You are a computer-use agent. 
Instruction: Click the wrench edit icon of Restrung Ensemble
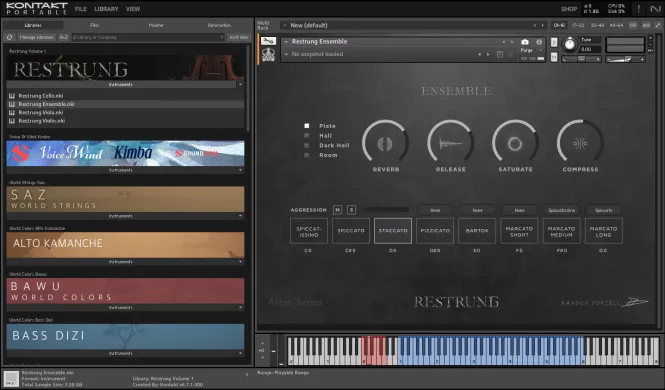pyautogui.click(x=268, y=41)
